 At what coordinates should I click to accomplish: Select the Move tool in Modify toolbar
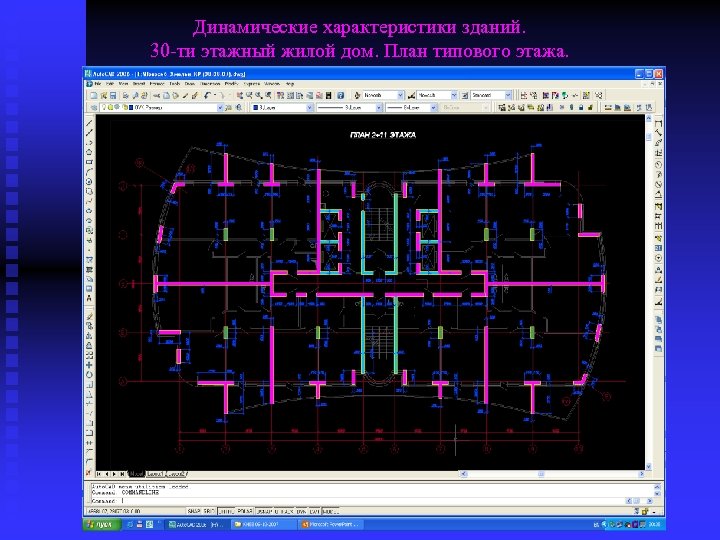pos(89,365)
